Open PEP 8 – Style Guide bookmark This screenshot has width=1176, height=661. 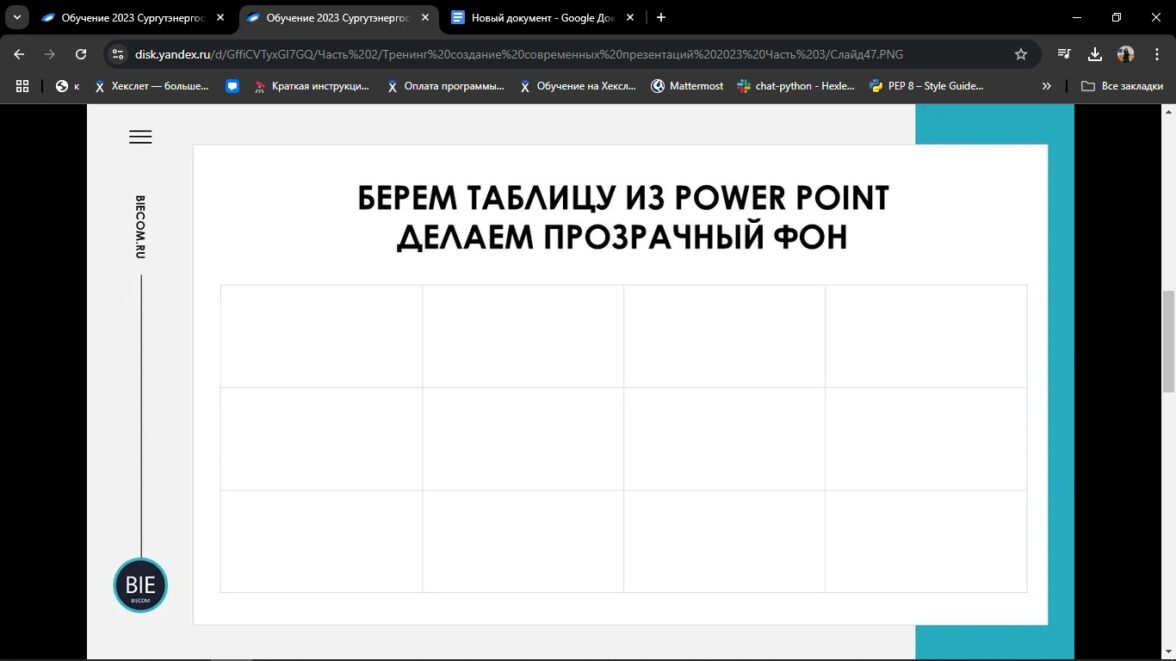tap(927, 86)
